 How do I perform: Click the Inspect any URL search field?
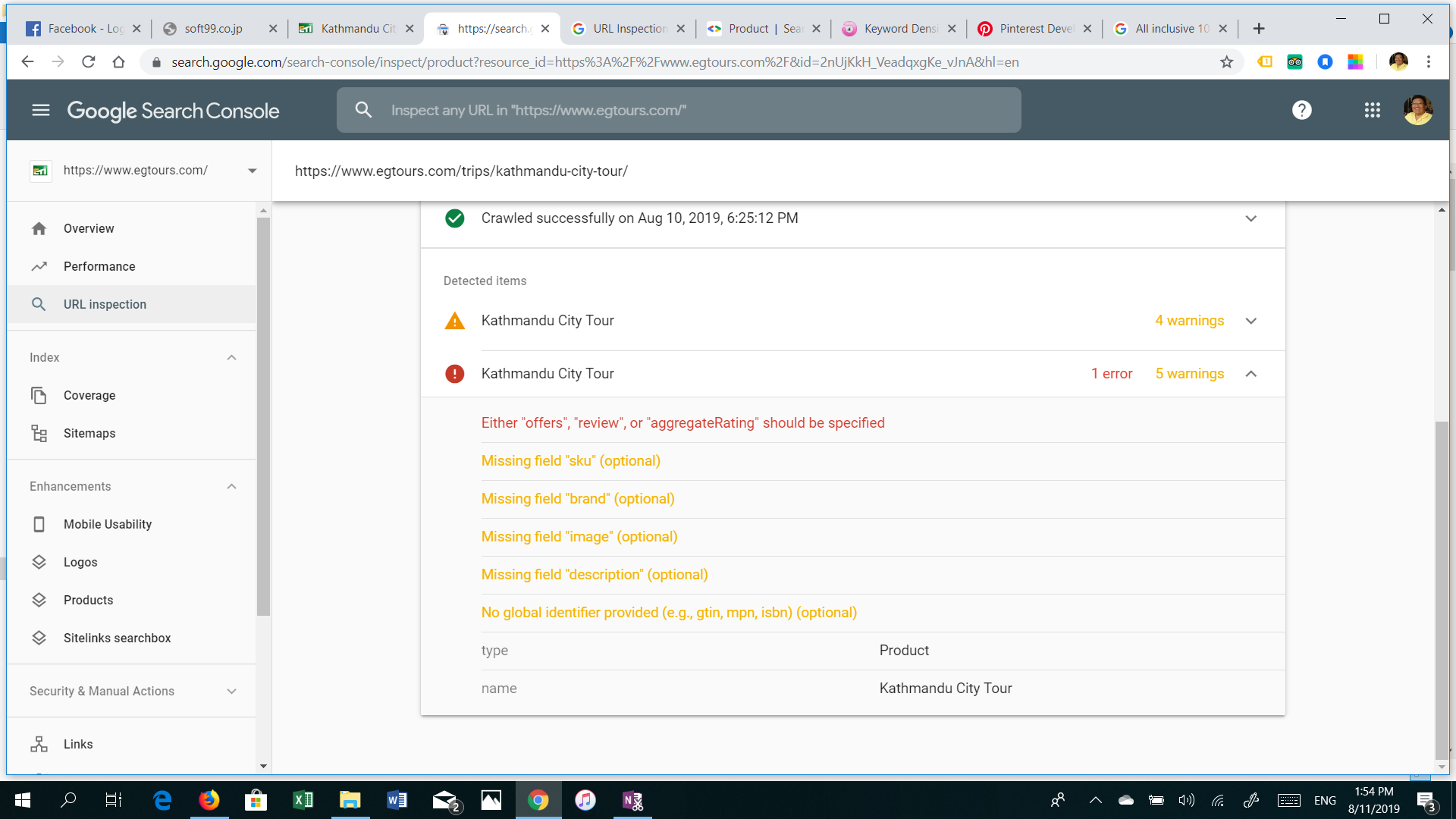coord(679,110)
